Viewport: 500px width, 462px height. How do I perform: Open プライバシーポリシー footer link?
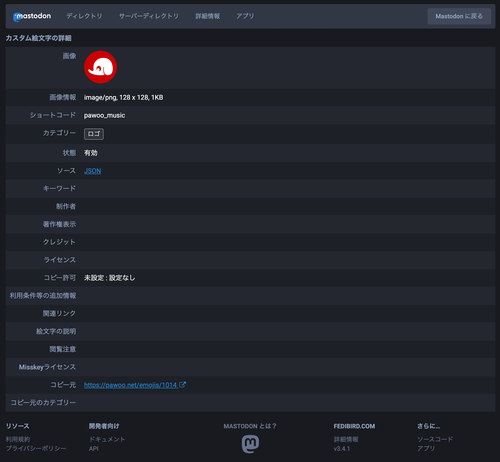[x=36, y=449]
